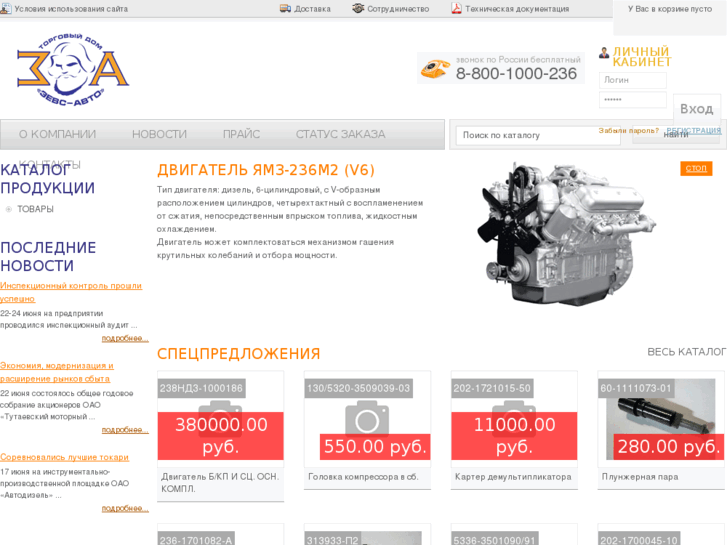Screen dimensions: 727x545
Task: Click part number 130/5320-3509039-03 label
Action: [358, 388]
